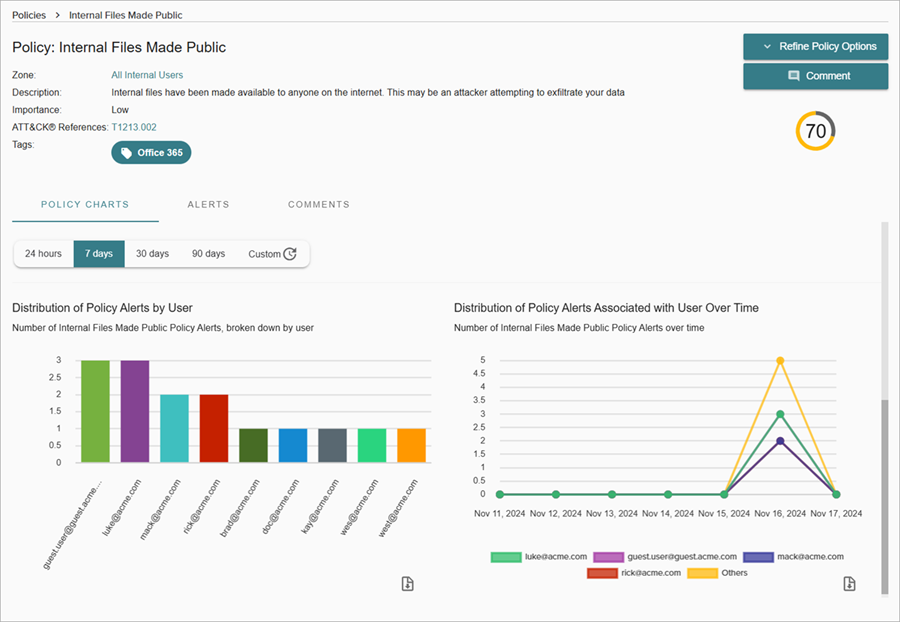Click the breadcrumb arrow after Policies
This screenshot has height=622, width=900.
pyautogui.click(x=57, y=15)
